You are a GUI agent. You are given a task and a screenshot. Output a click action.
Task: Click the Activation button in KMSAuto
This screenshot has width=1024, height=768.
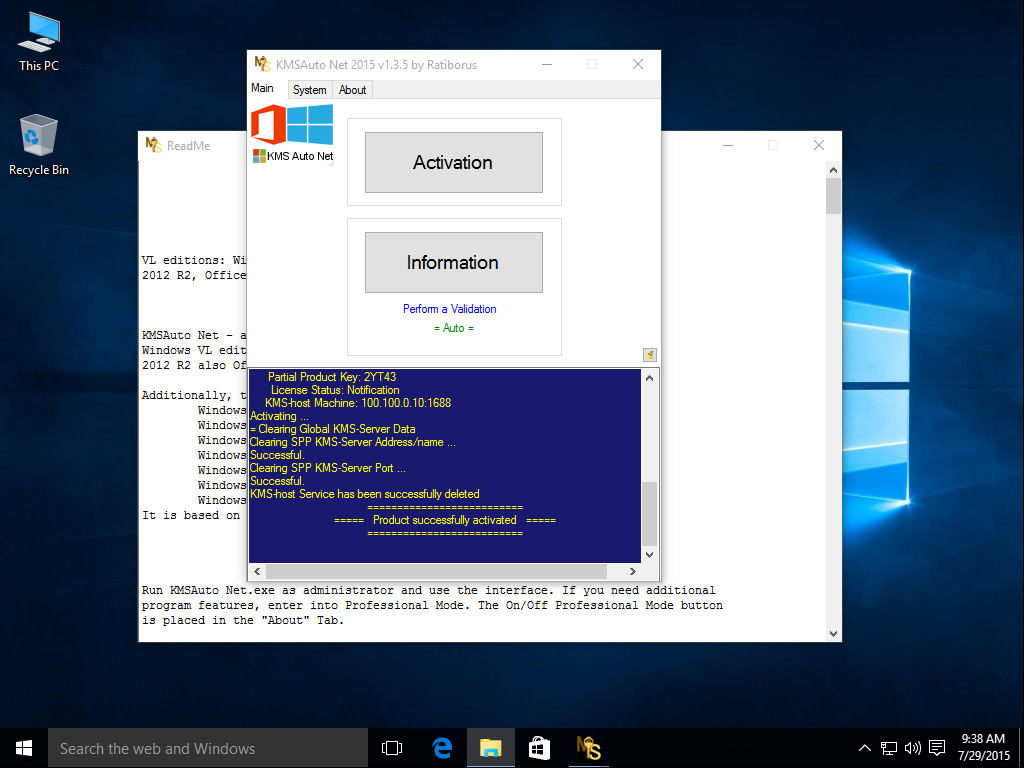(453, 163)
